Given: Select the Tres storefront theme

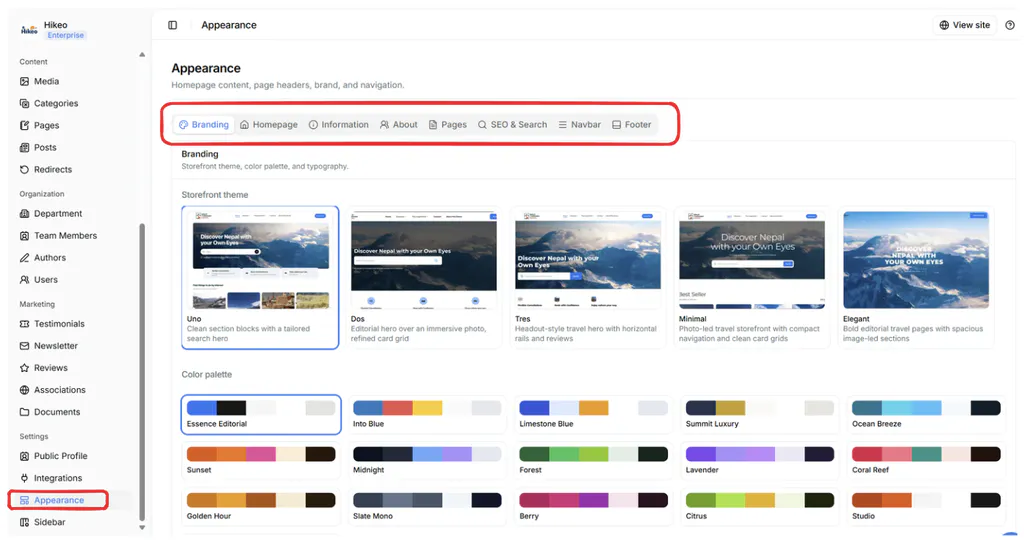Looking at the screenshot, I should (x=588, y=278).
